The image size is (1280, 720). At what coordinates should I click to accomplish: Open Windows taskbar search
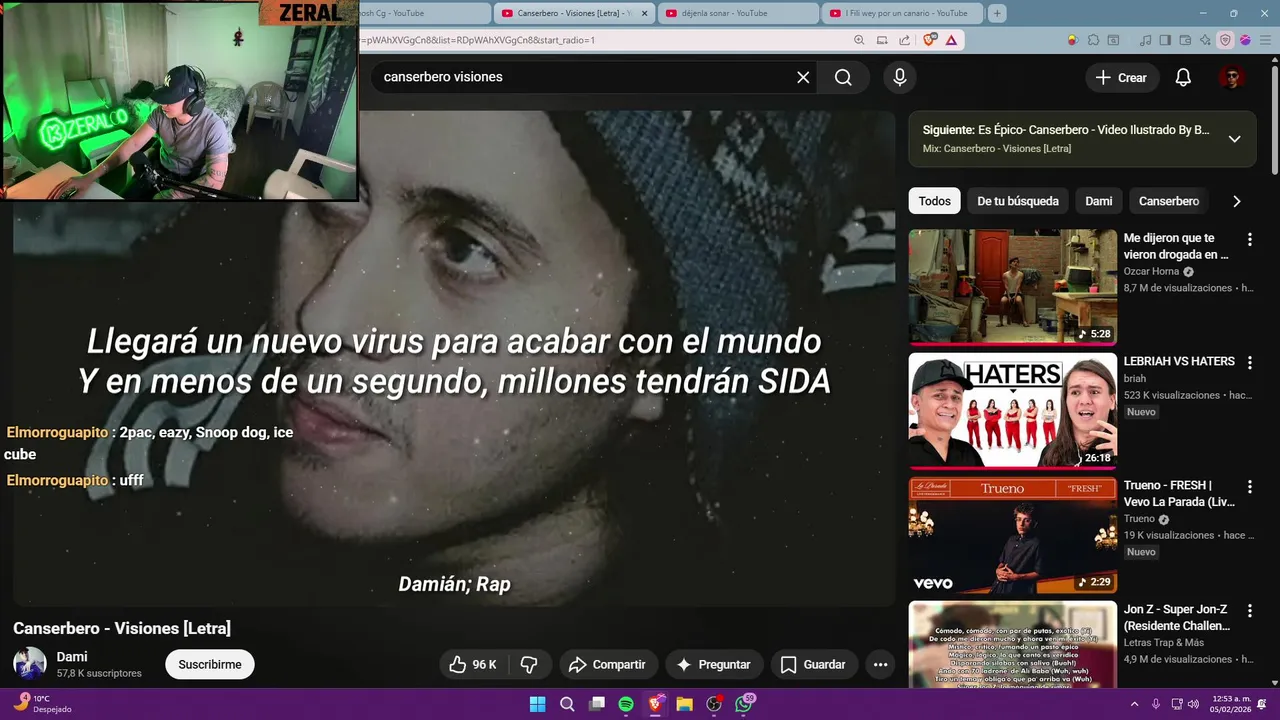[567, 704]
